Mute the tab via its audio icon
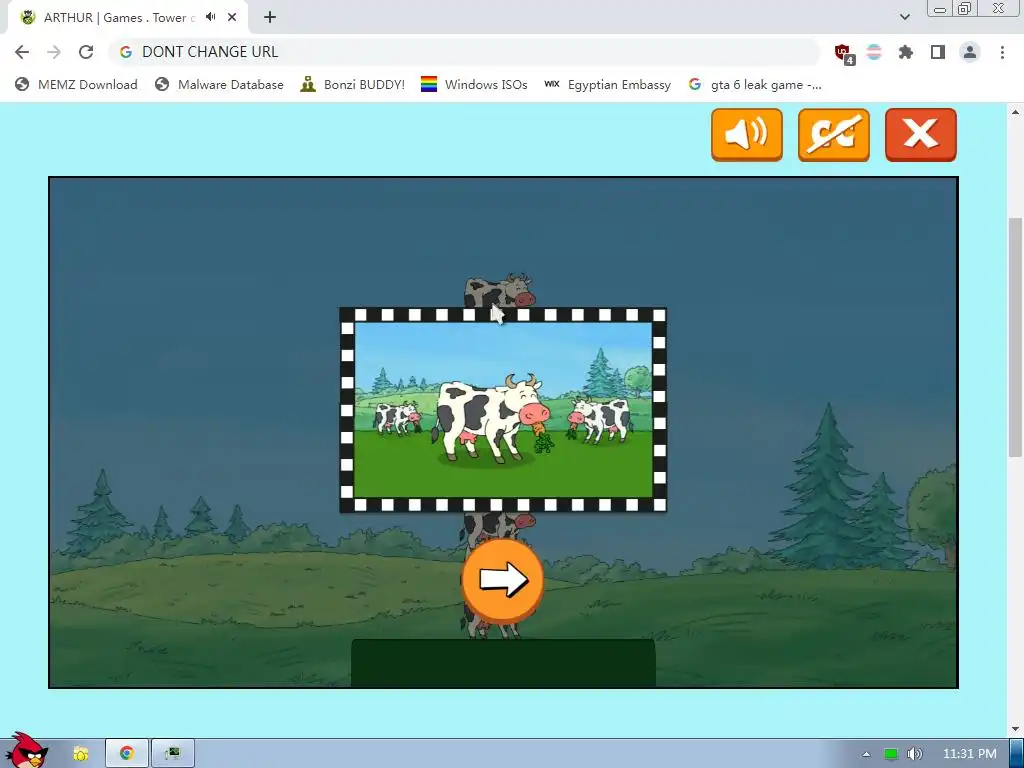Viewport: 1024px width, 768px height. point(210,18)
